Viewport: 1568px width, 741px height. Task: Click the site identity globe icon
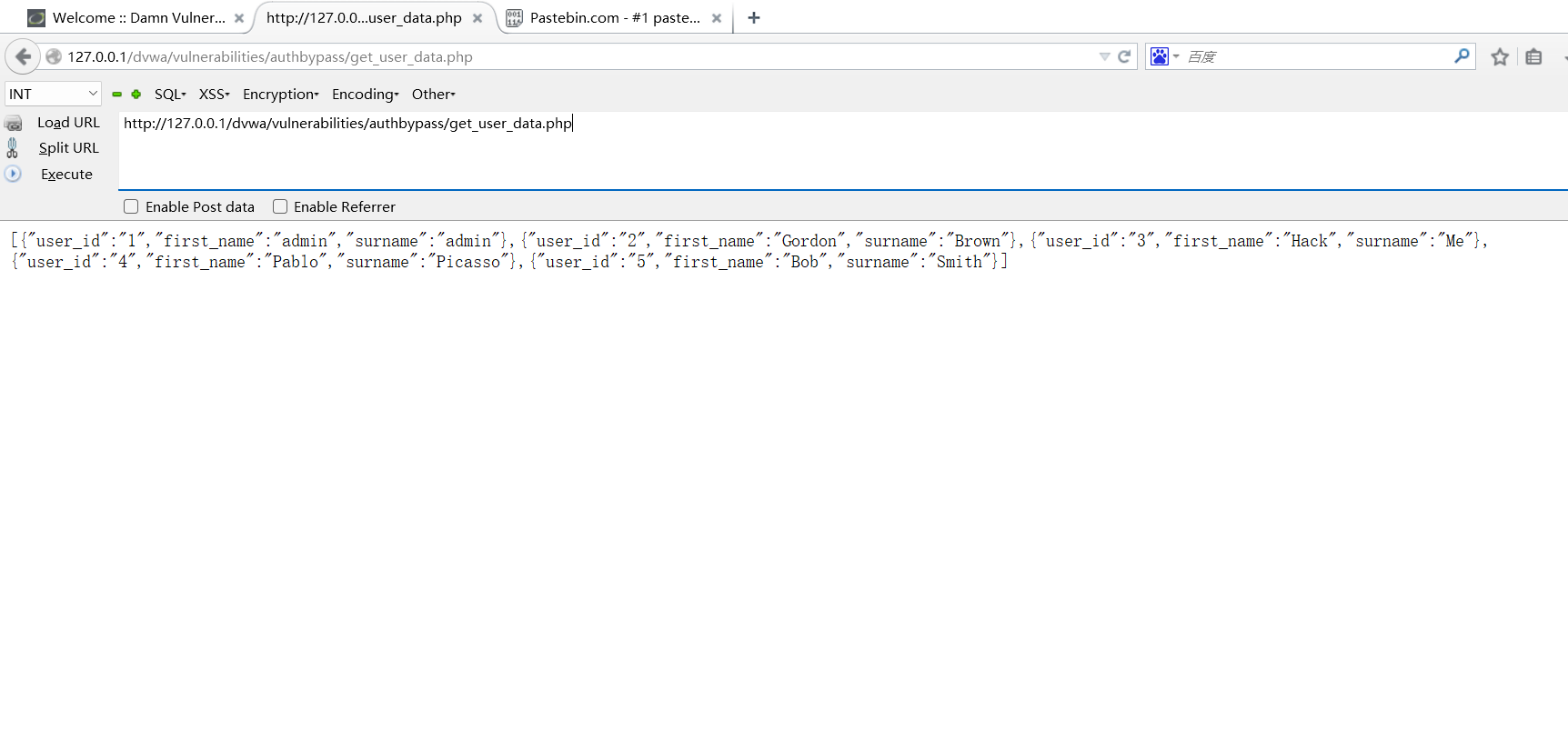pyautogui.click(x=54, y=56)
